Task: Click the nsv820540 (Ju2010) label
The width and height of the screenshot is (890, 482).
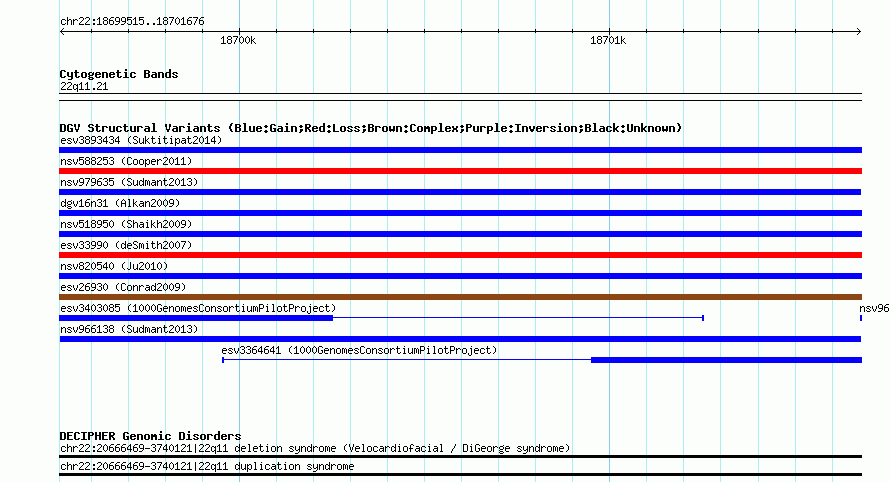Action: (114, 266)
